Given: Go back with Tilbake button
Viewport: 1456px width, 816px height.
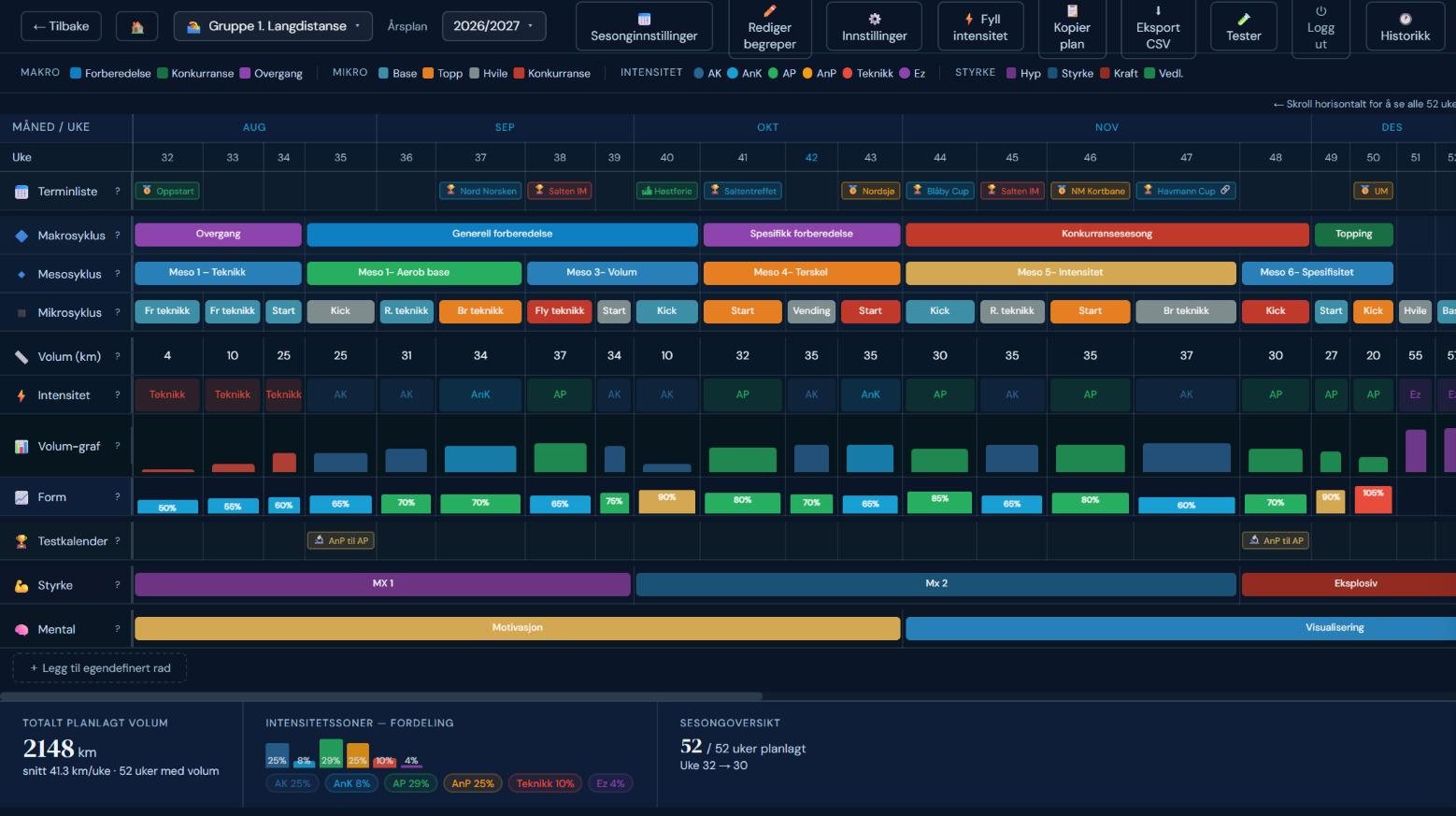Looking at the screenshot, I should coord(62,26).
